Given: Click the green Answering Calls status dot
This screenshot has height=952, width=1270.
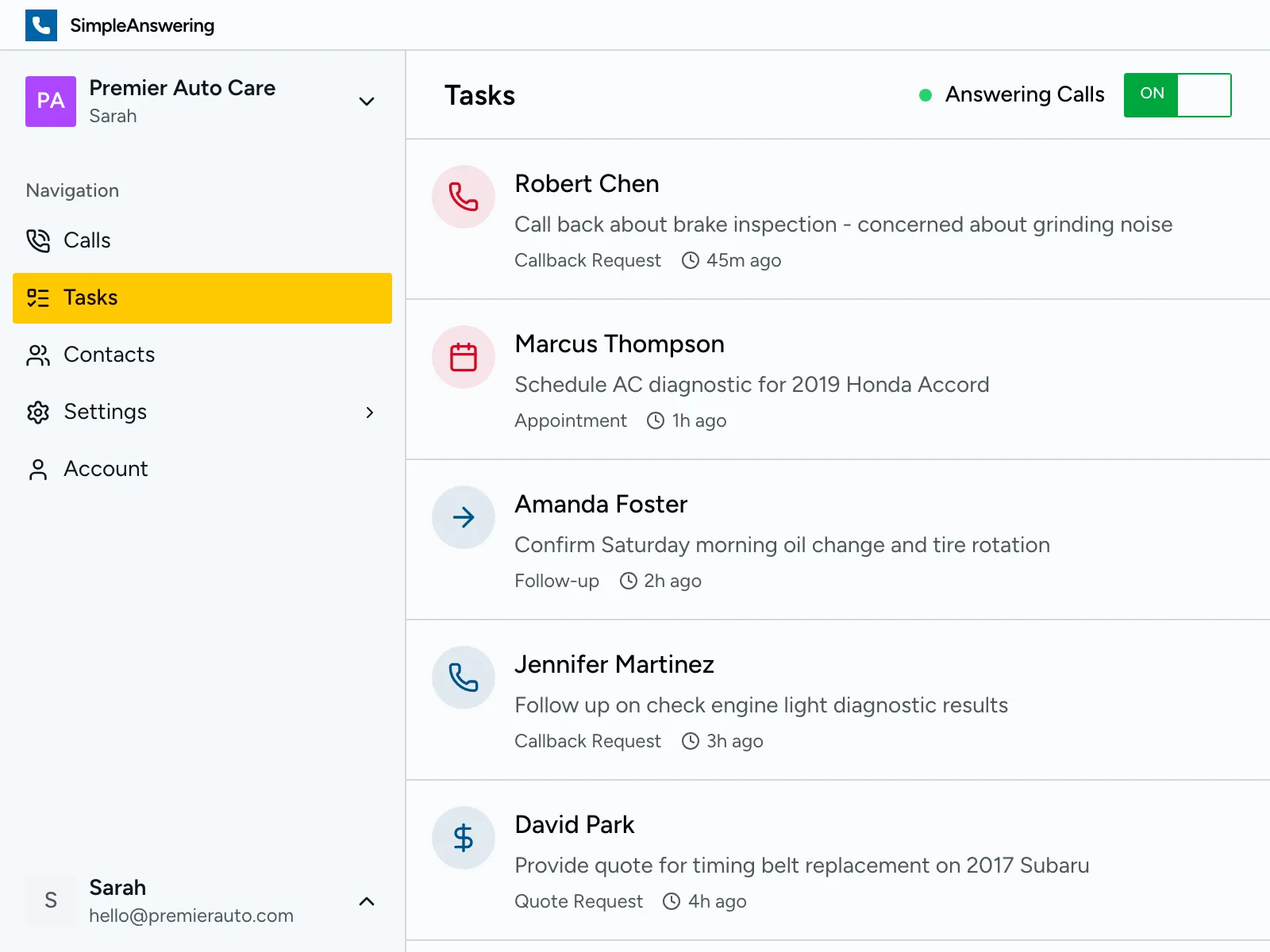Looking at the screenshot, I should click(925, 94).
